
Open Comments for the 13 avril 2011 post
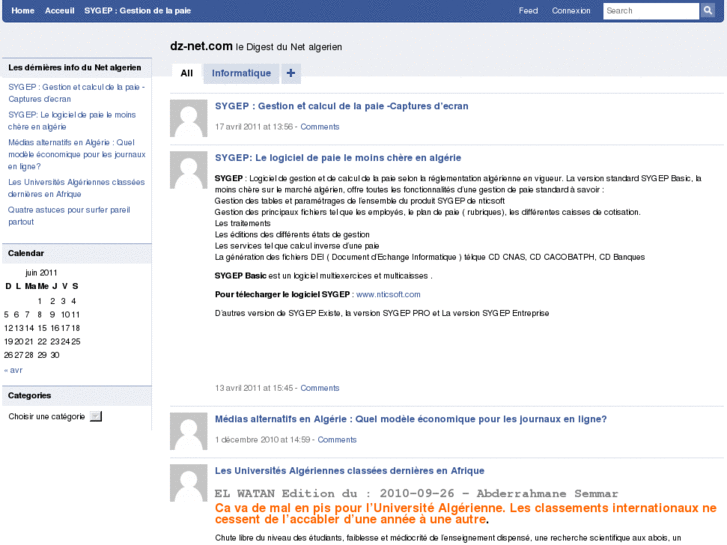point(319,388)
